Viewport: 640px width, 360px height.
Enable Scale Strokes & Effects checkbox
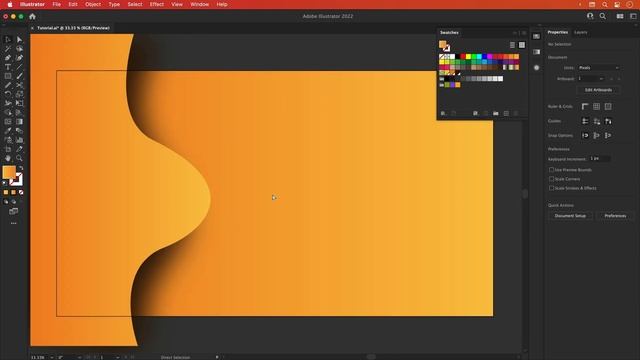[x=551, y=188]
